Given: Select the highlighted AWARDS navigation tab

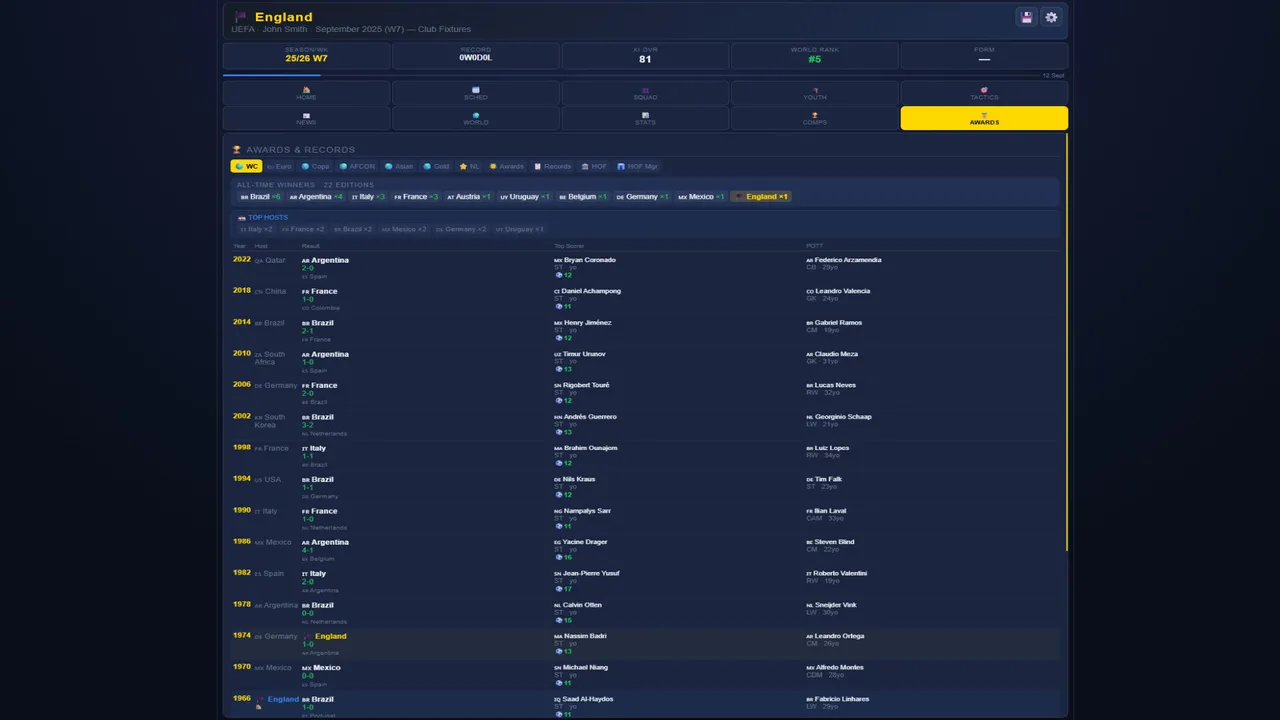Looking at the screenshot, I should (x=984, y=118).
